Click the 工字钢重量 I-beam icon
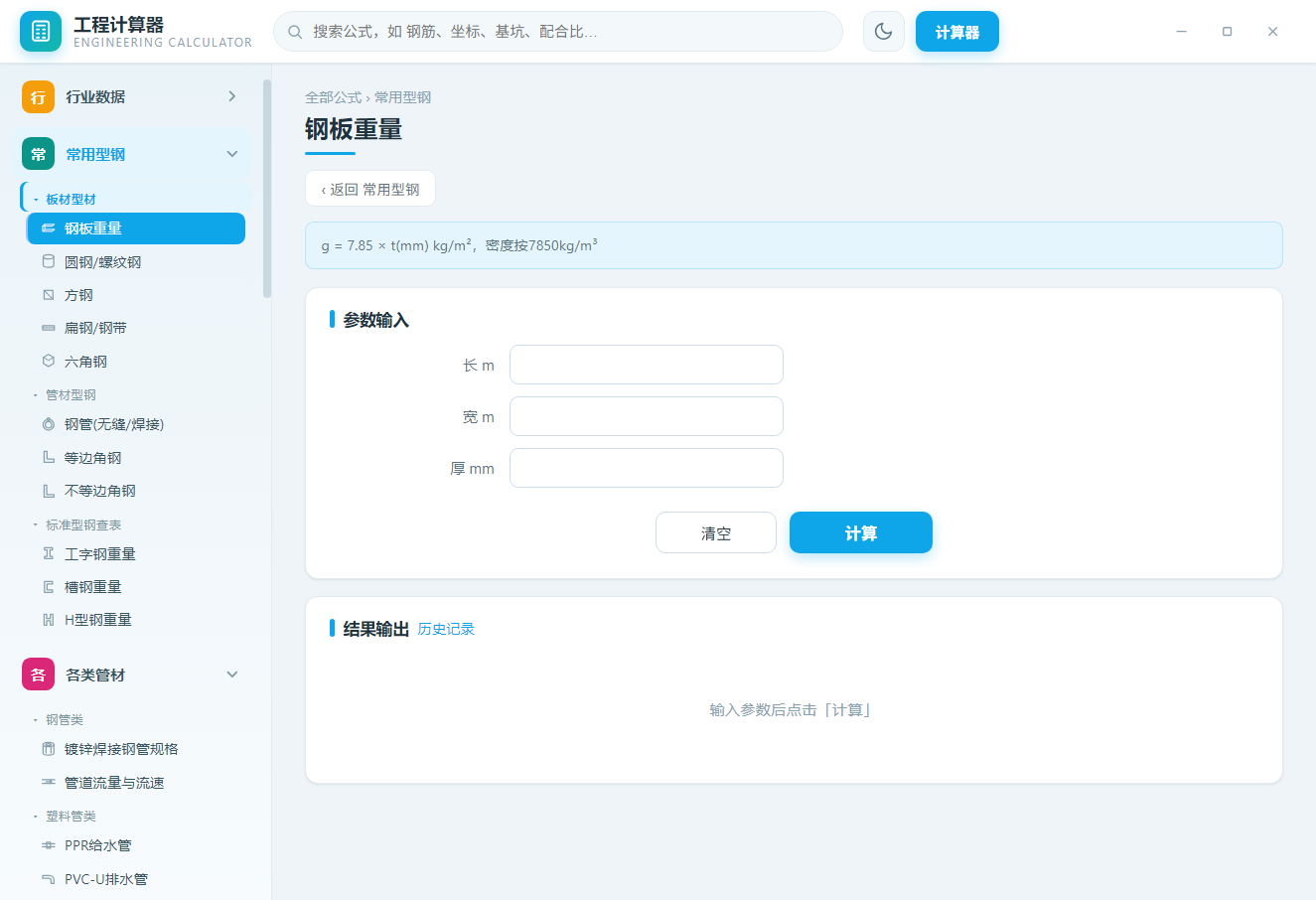This screenshot has height=900, width=1316. point(49,554)
